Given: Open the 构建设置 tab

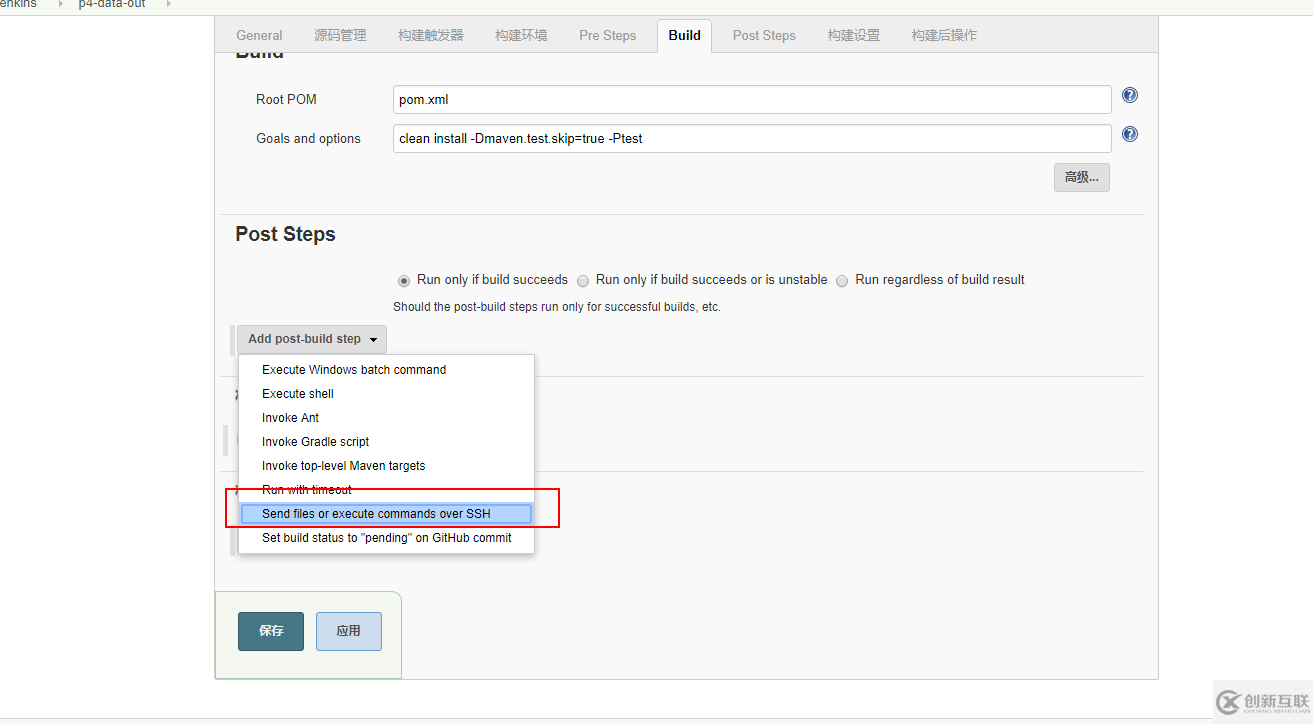Looking at the screenshot, I should coord(854,35).
